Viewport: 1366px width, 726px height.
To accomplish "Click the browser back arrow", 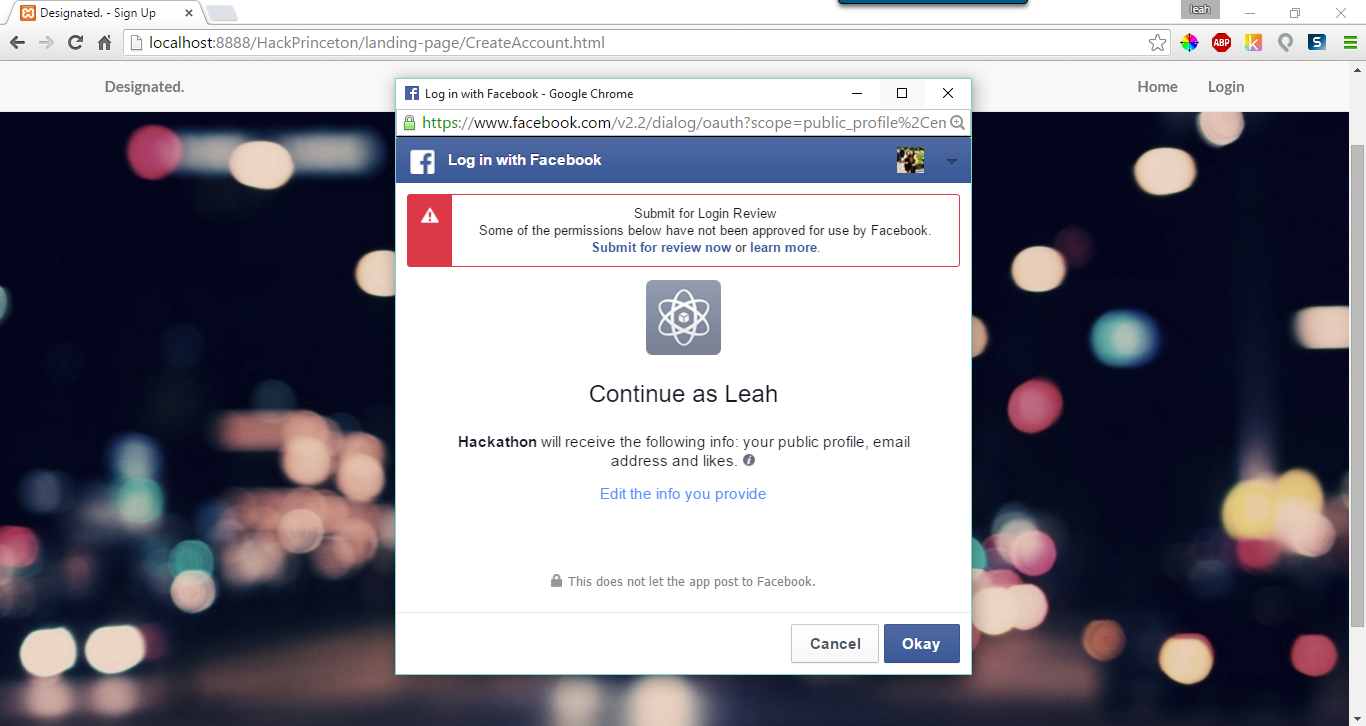I will point(17,43).
